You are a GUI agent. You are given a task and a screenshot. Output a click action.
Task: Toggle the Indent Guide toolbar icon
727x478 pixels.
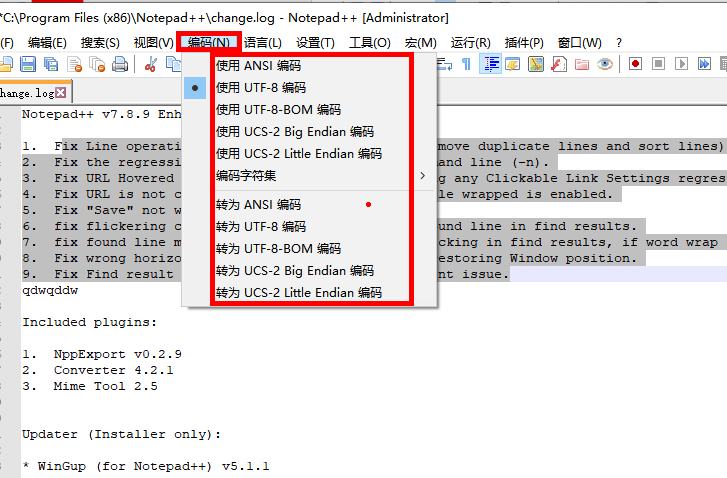pyautogui.click(x=491, y=64)
